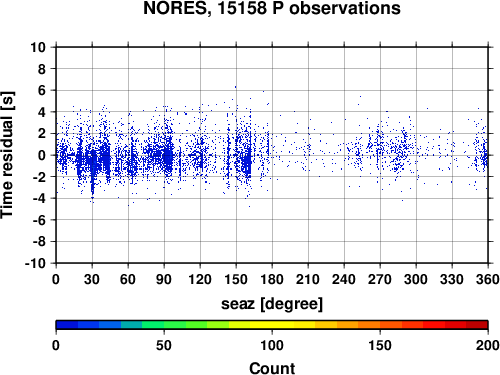The width and height of the screenshot is (500, 375).
Task: Select the orange colorbar segment near 150
Action: [x=380, y=325]
